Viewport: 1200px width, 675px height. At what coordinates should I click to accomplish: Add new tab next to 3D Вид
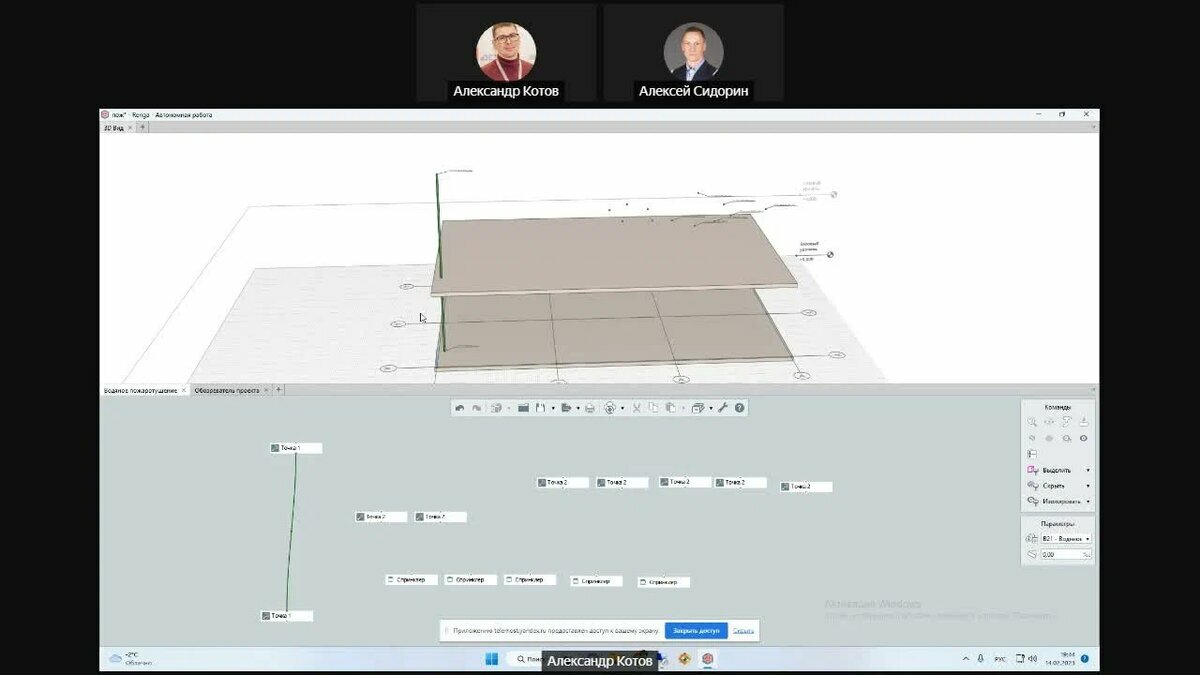pyautogui.click(x=143, y=128)
